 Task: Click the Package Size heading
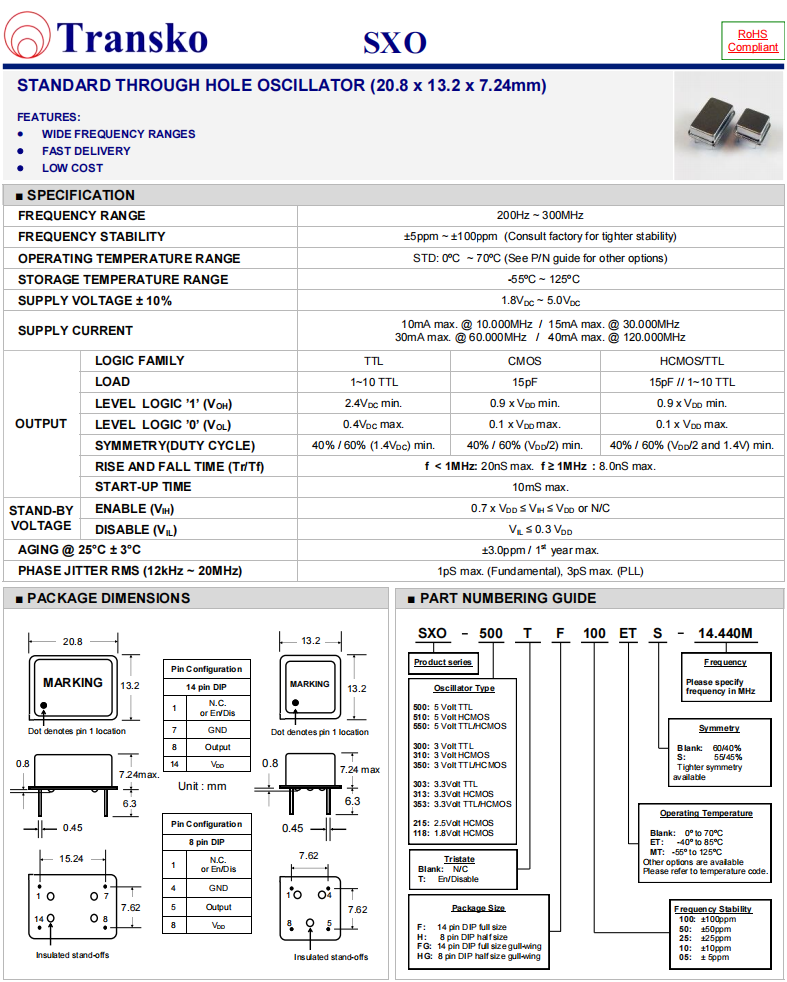pos(478,908)
